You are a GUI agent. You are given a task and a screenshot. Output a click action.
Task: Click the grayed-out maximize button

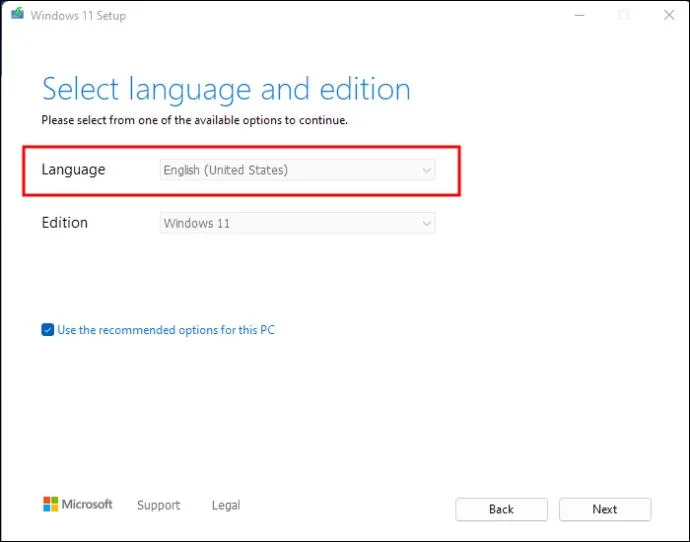coord(624,15)
